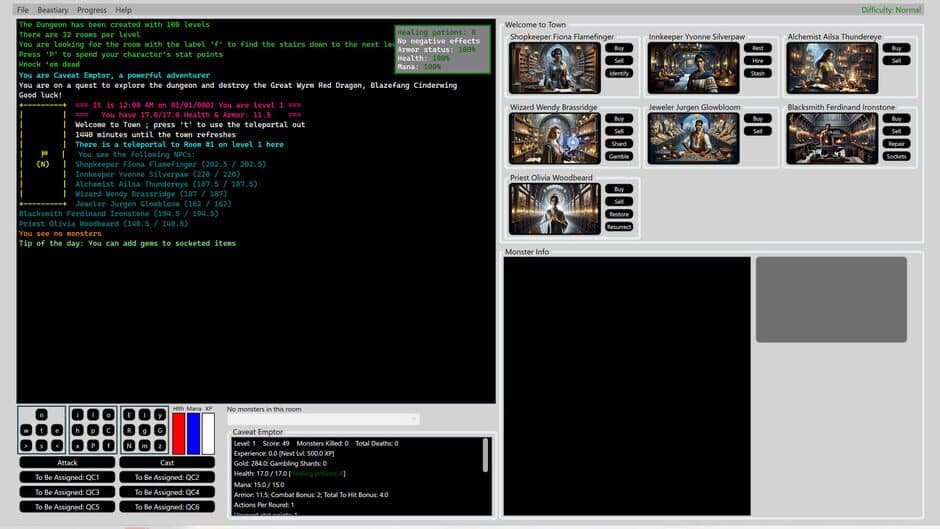Click the '>' stairs down key
The image size is (940, 529).
click(27, 445)
